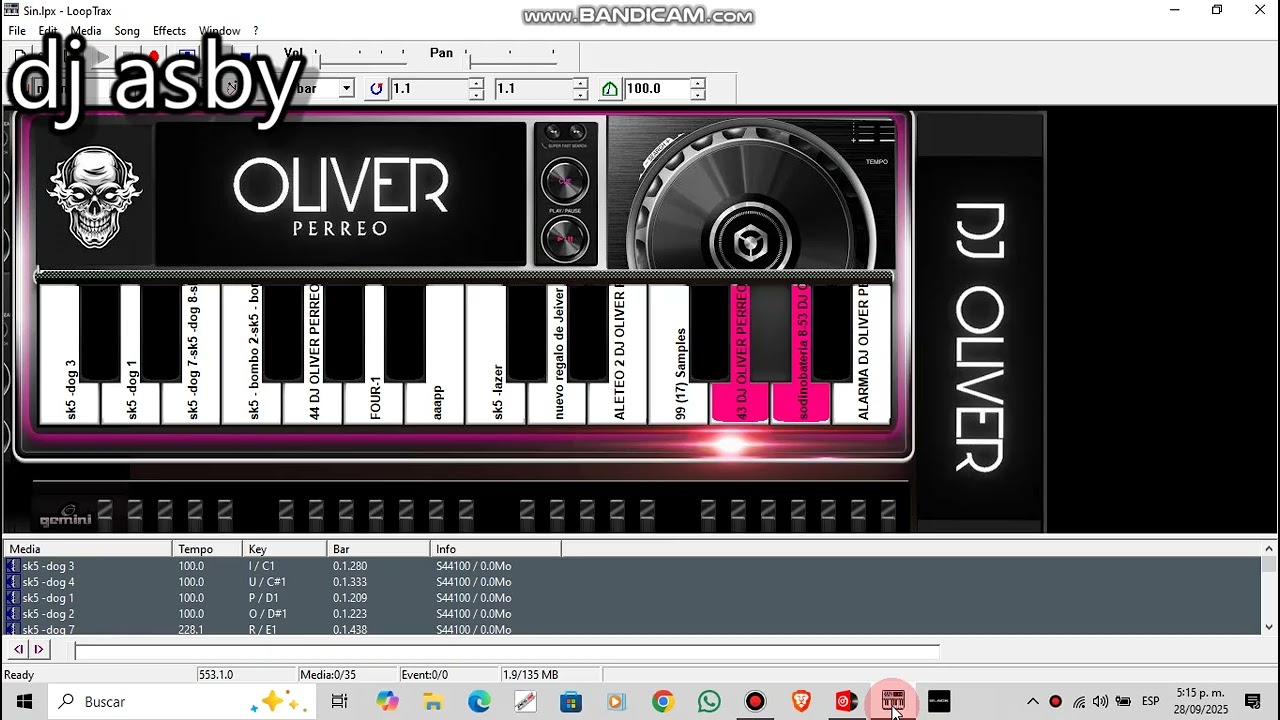Show hidden tray icons chevron
This screenshot has height=720, width=1280.
click(1033, 702)
